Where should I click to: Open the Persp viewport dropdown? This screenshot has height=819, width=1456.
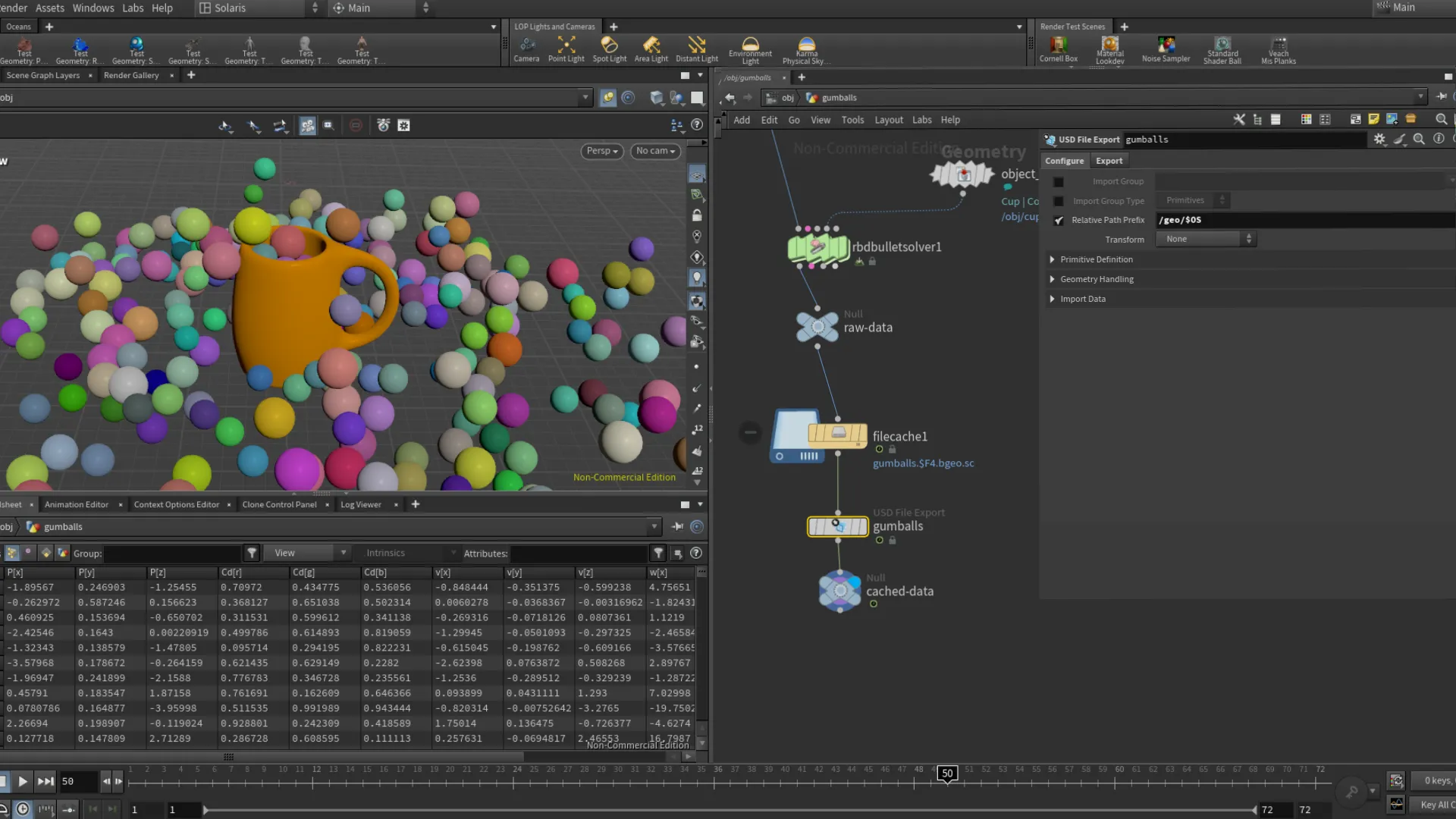point(602,151)
